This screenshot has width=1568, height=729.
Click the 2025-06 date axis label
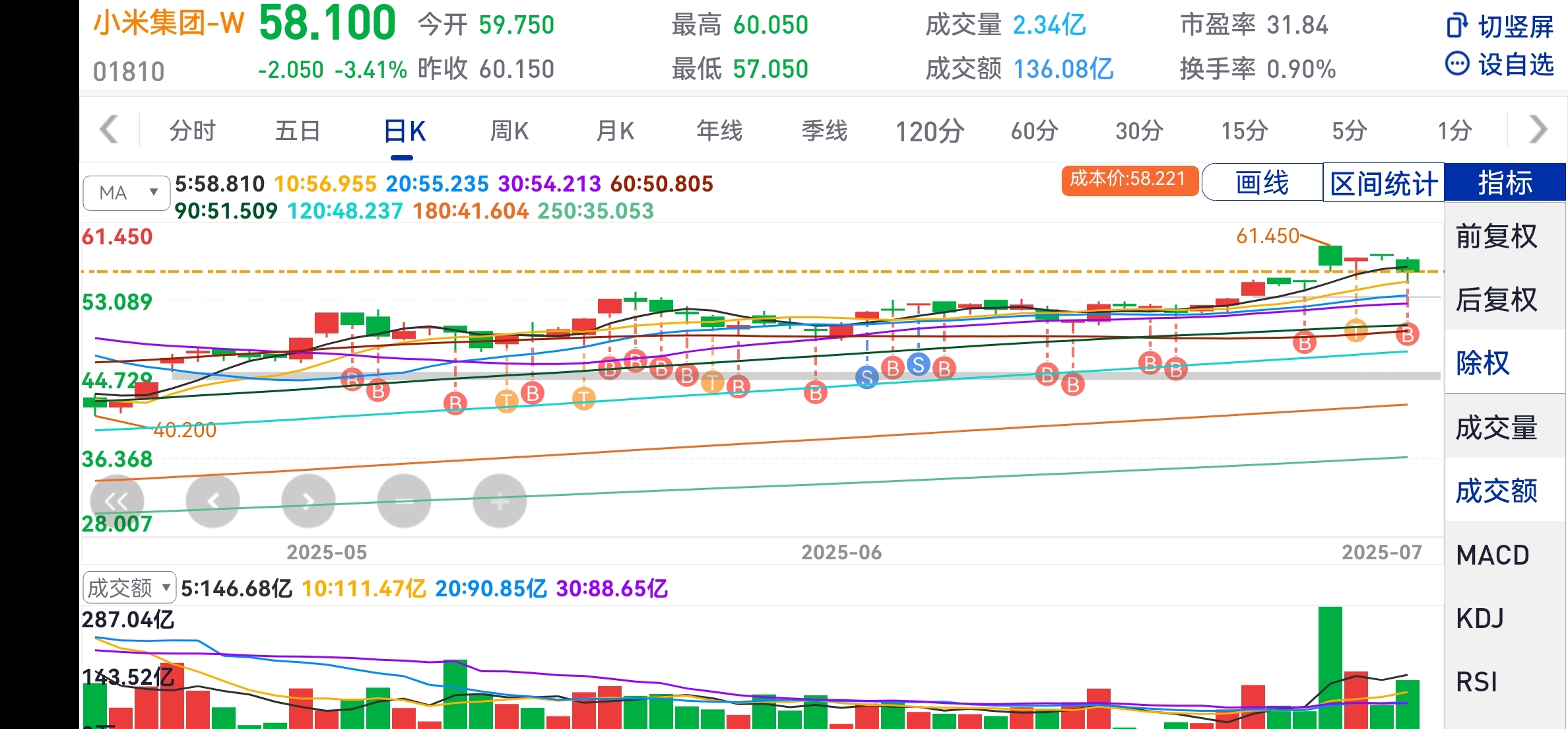click(x=841, y=552)
